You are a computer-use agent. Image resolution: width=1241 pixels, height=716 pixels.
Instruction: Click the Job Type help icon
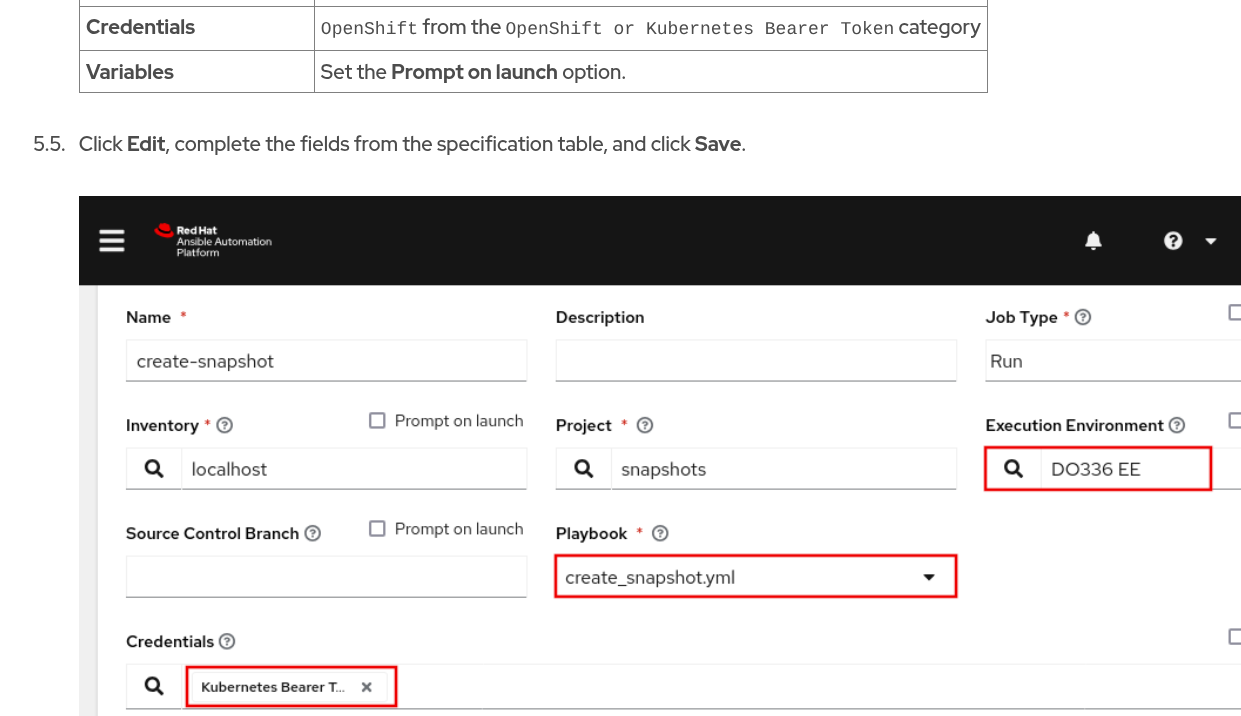1082,317
